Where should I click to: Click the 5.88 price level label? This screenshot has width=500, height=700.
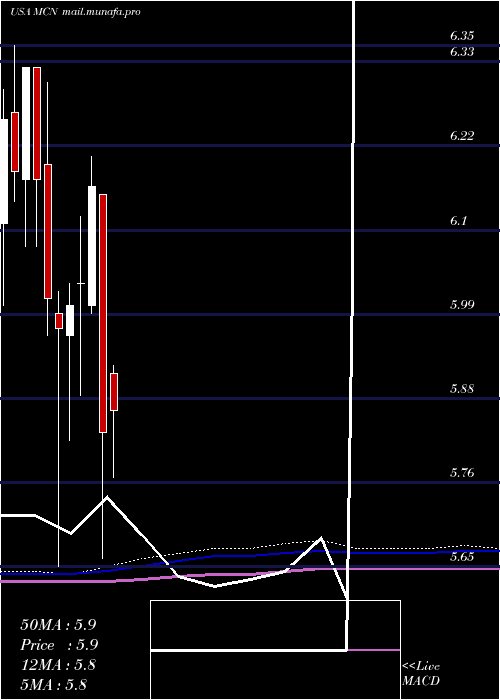click(x=462, y=389)
